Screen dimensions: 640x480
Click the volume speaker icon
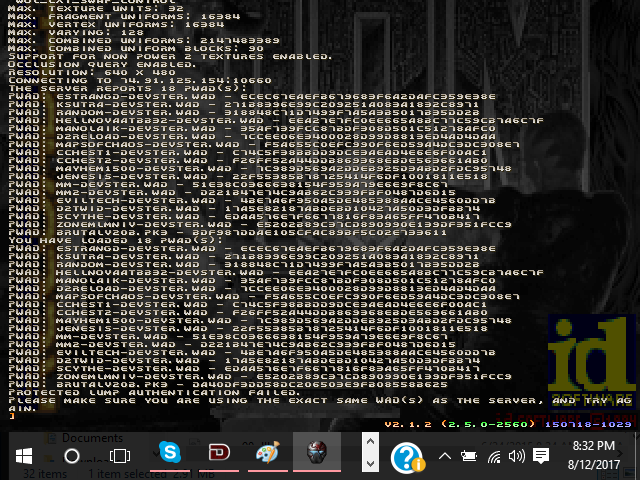pyautogui.click(x=516, y=456)
